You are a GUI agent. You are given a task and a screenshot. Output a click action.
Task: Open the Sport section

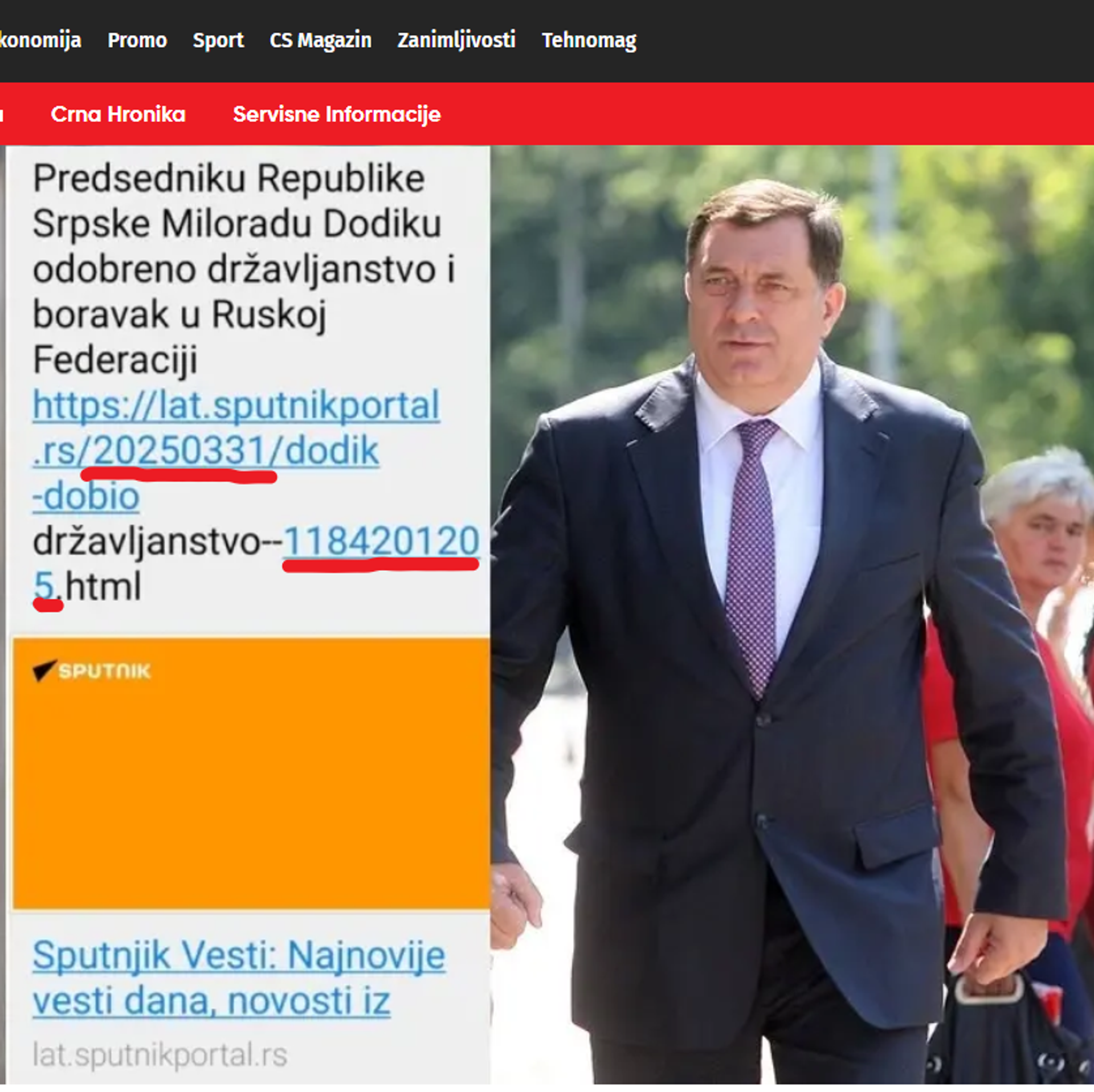click(x=218, y=40)
